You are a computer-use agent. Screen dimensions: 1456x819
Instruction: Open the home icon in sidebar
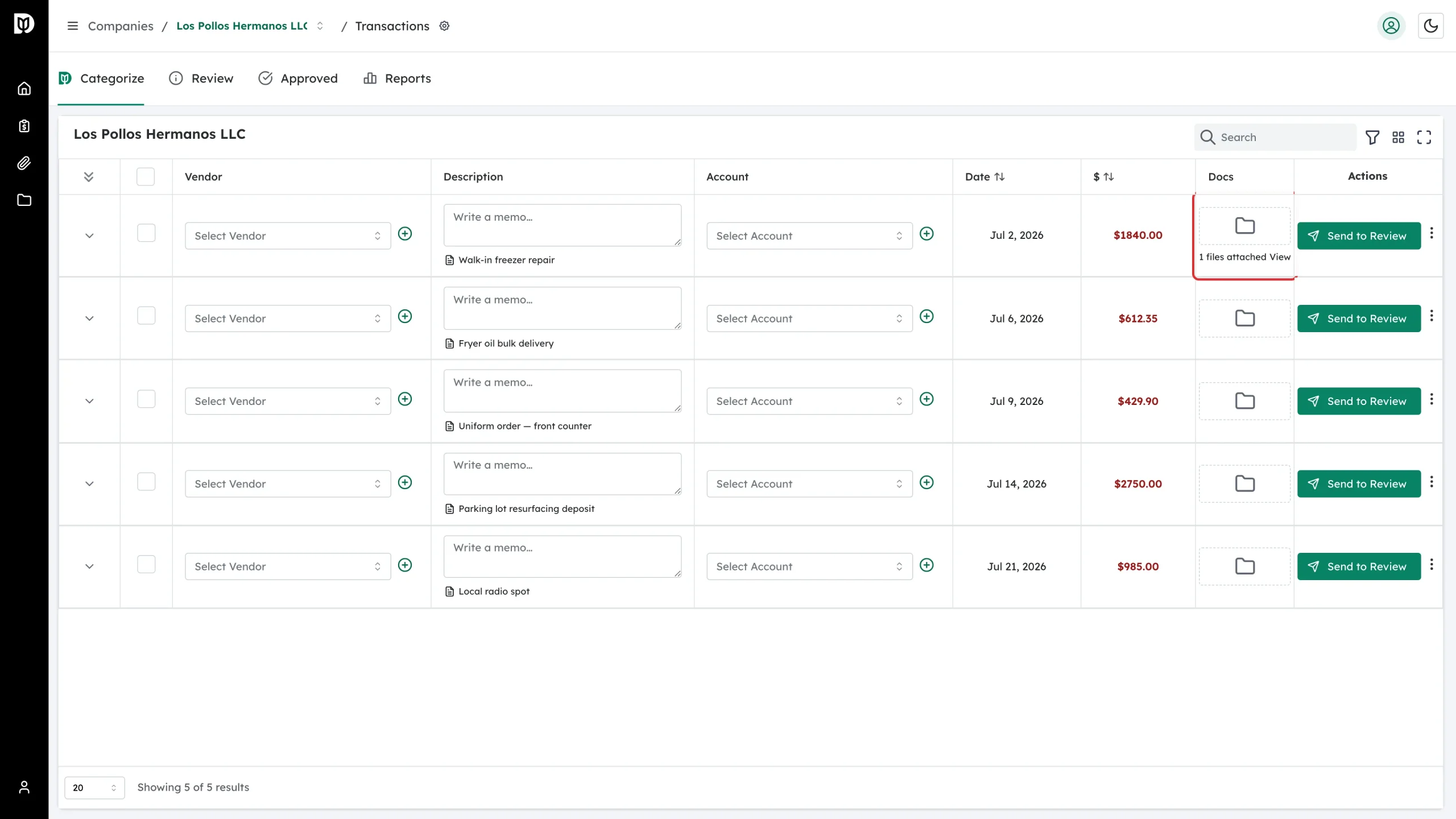tap(24, 89)
